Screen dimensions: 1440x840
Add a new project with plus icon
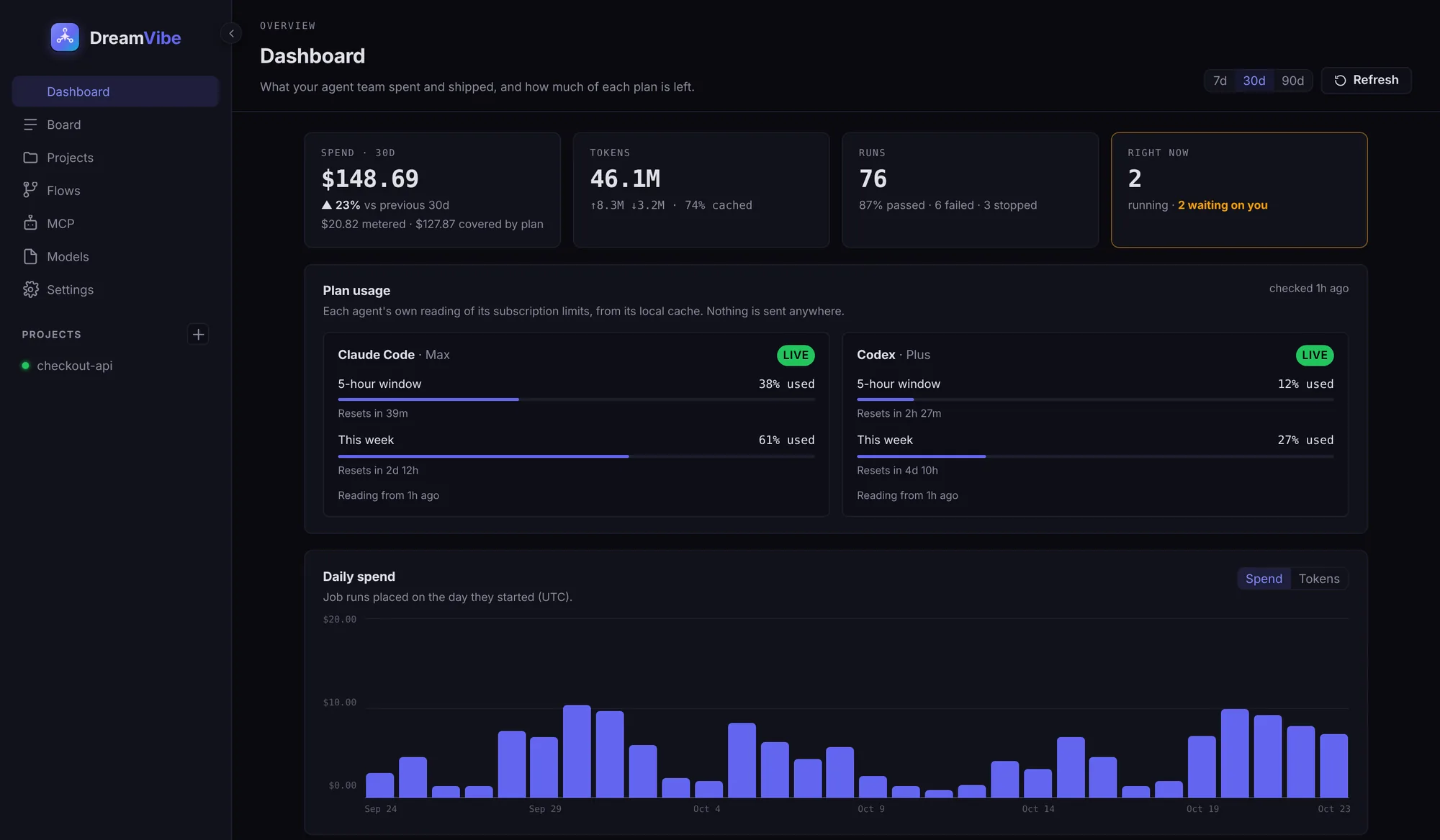coord(198,334)
